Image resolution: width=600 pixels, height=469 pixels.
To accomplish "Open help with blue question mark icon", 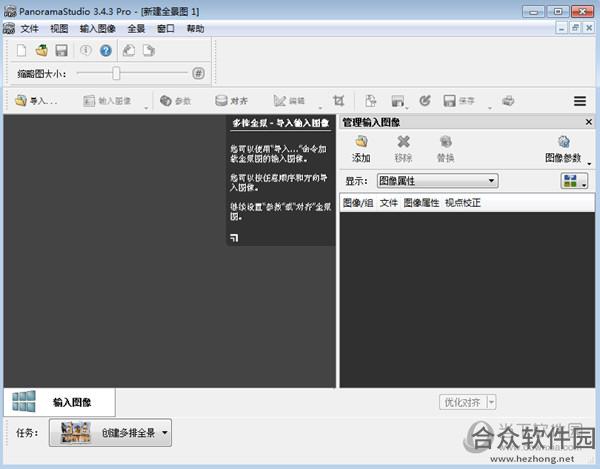I will pyautogui.click(x=106, y=50).
